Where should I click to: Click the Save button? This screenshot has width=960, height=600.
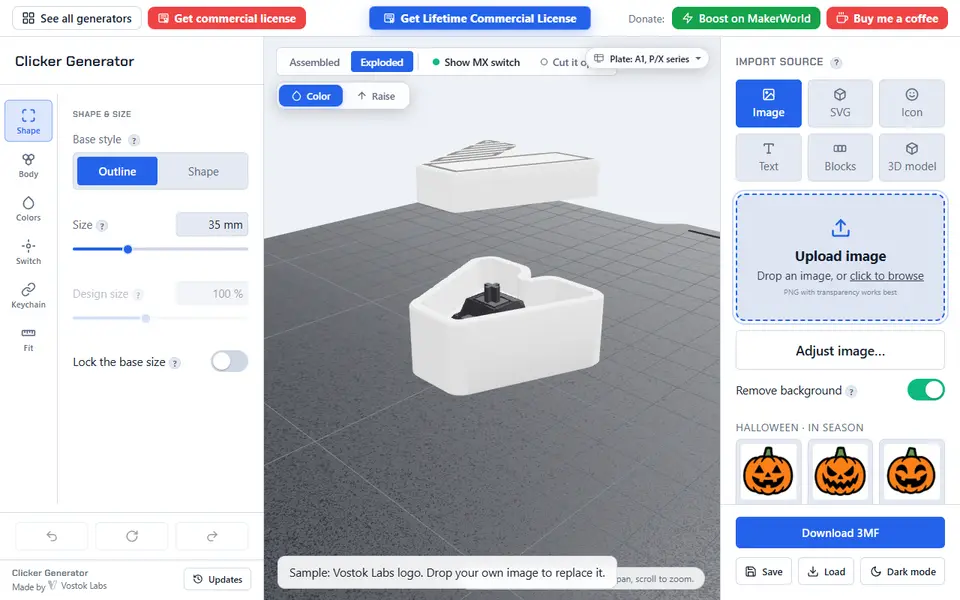tap(763, 571)
